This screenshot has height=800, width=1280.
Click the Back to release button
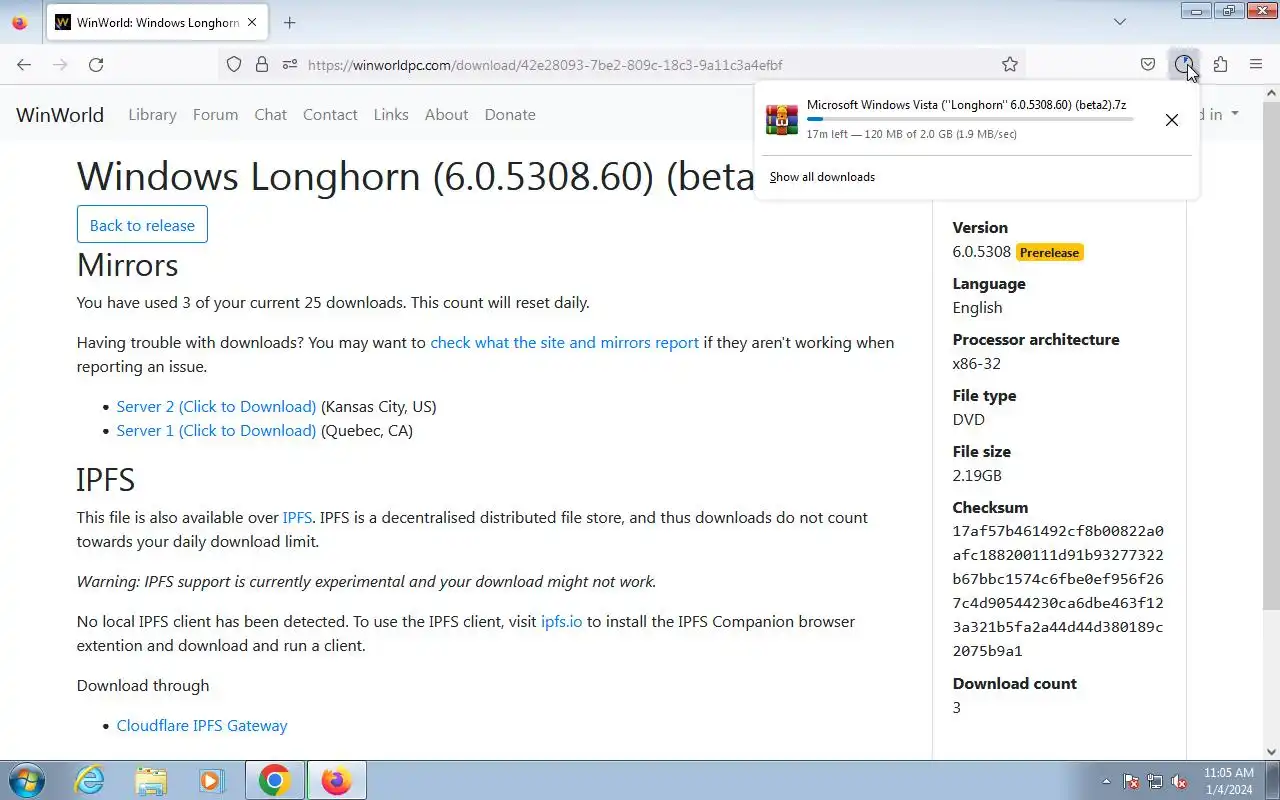pyautogui.click(x=142, y=224)
